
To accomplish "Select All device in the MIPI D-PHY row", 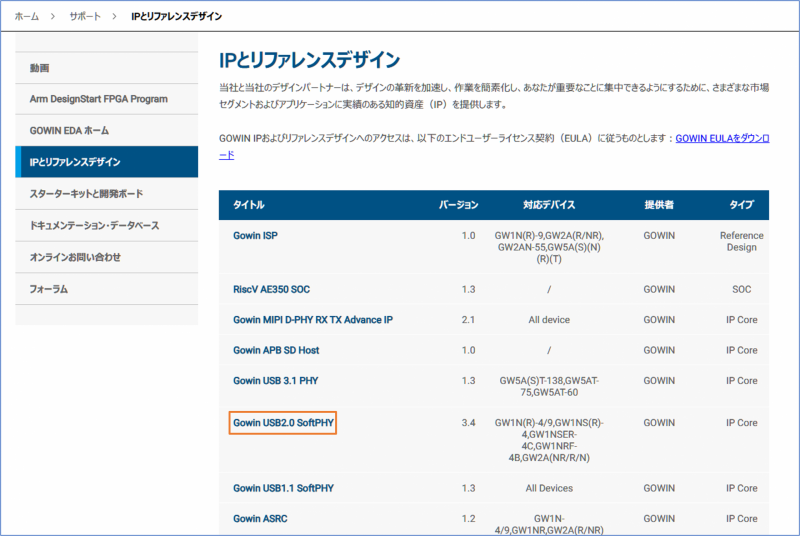I will pos(549,320).
